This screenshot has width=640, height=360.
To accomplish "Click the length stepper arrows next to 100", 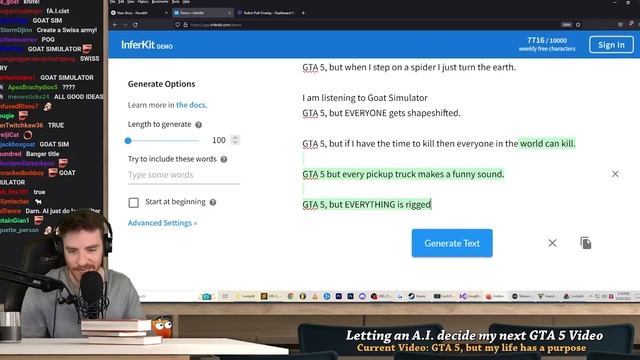I will click(x=235, y=140).
